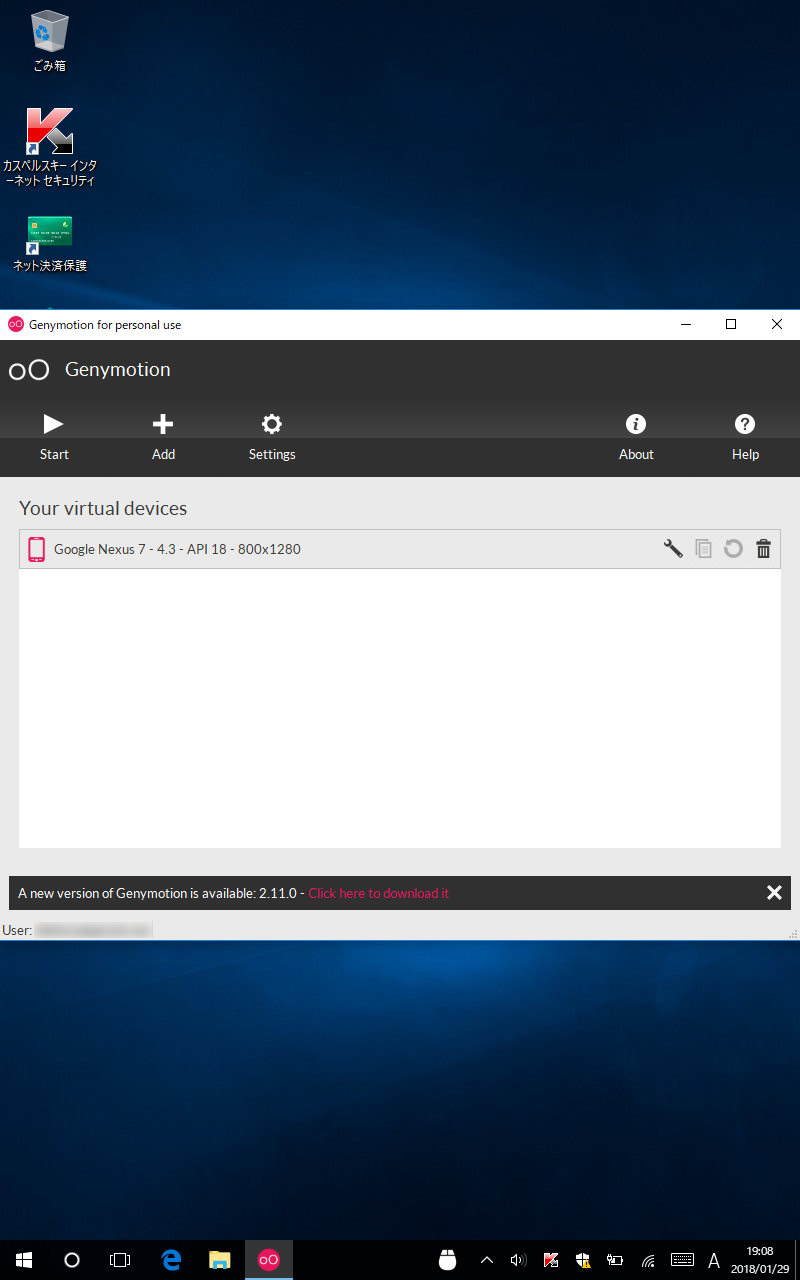Open the touch keyboard from the tray
800x1280 pixels.
point(682,1260)
